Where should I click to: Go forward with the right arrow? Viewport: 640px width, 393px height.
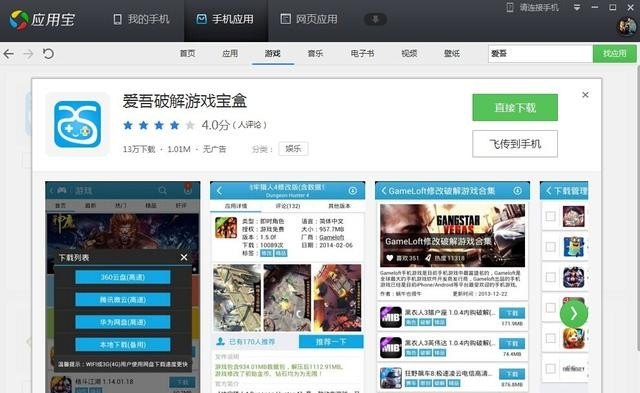(28, 53)
